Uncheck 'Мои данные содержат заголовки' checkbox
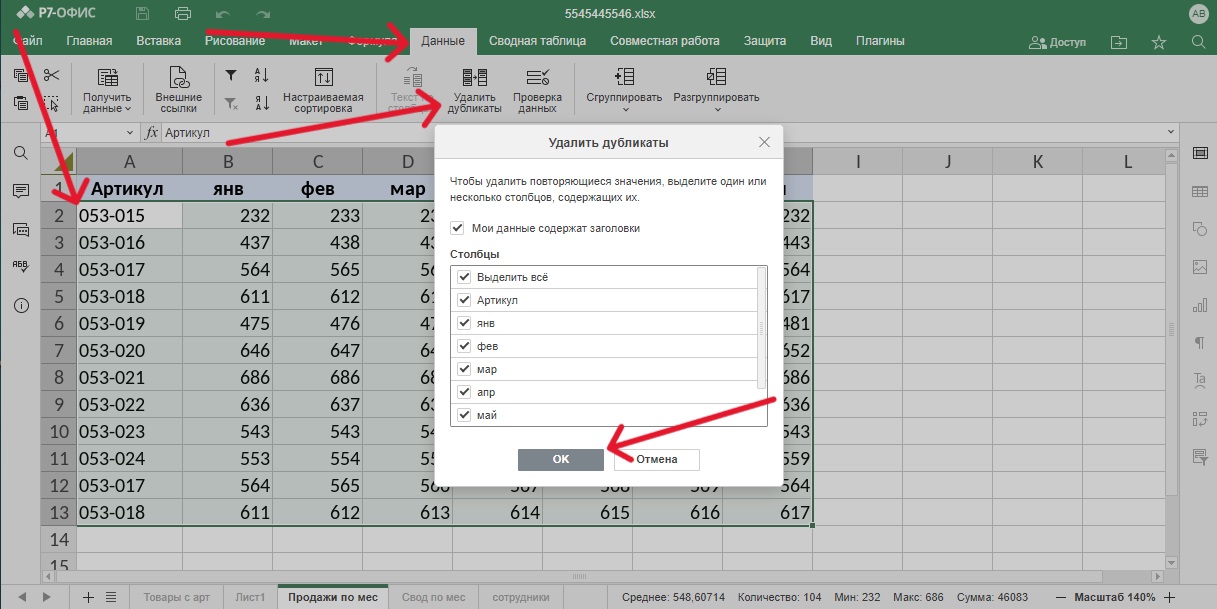 click(458, 228)
